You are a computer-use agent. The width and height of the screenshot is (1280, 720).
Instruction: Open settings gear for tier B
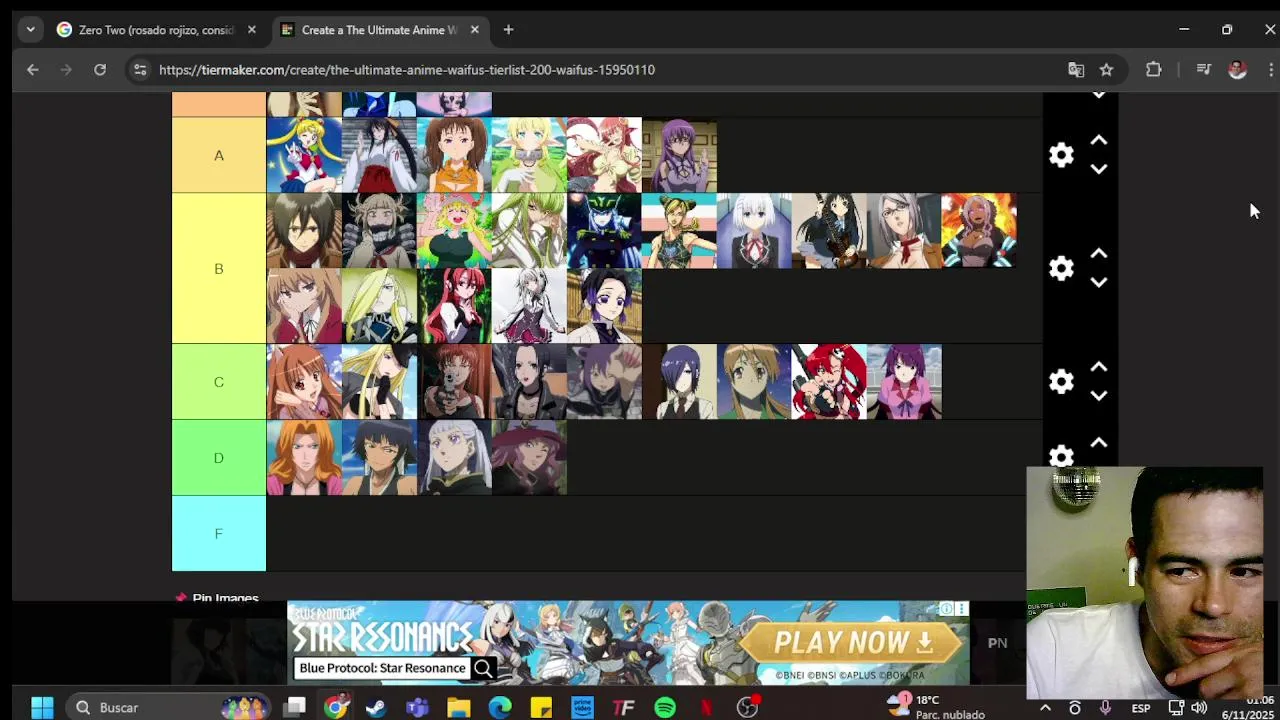[x=1061, y=268]
